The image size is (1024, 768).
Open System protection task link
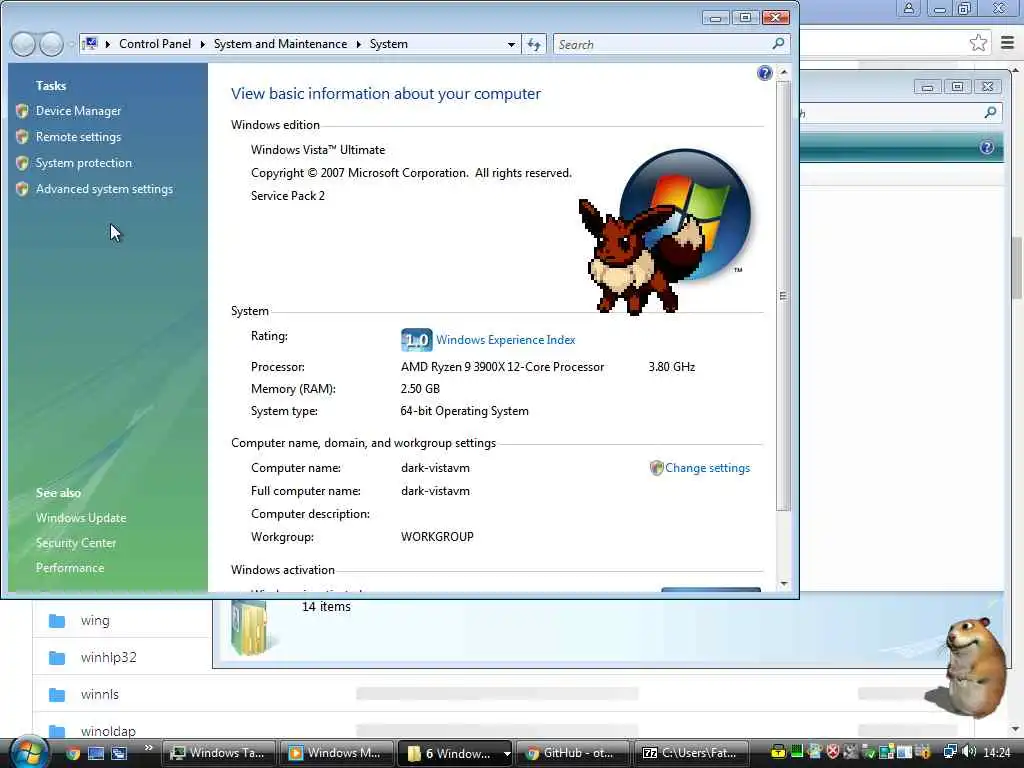click(x=84, y=163)
